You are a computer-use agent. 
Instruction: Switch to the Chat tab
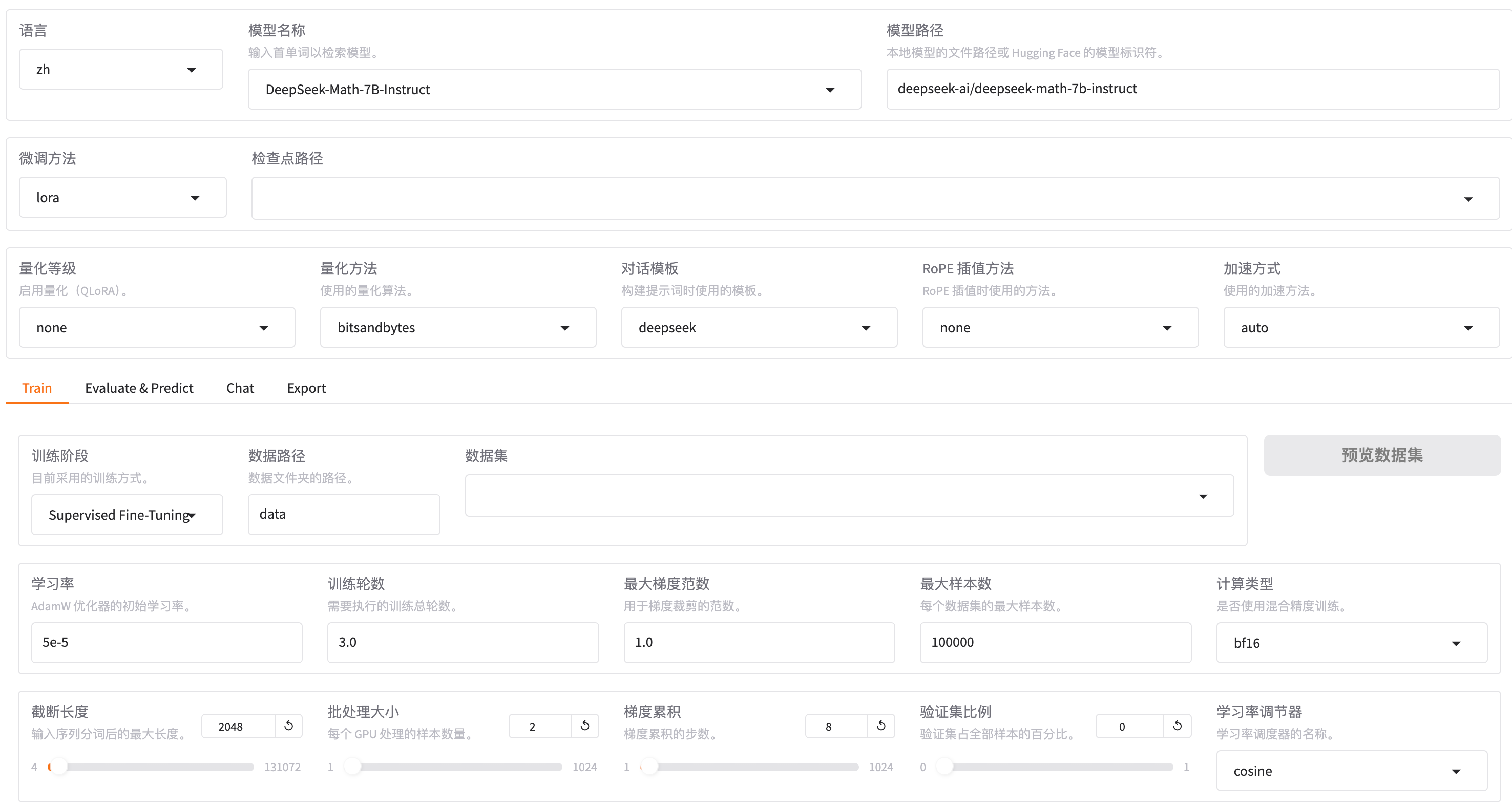click(x=240, y=388)
